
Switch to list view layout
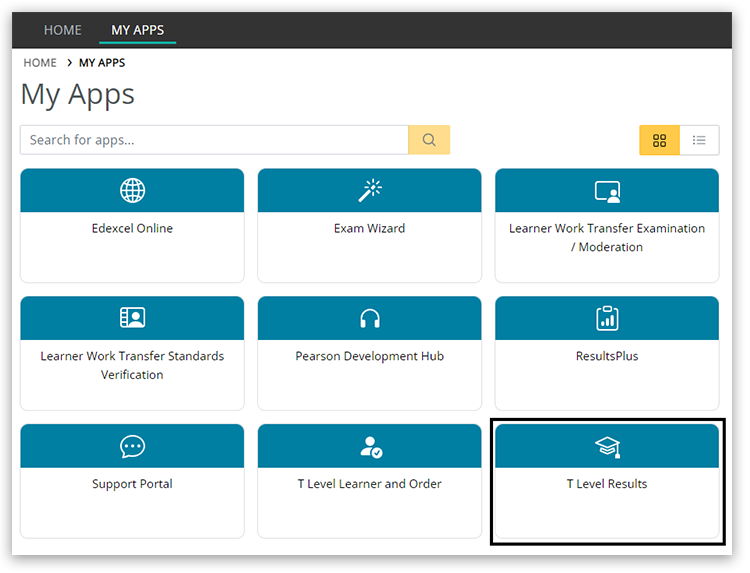699,141
